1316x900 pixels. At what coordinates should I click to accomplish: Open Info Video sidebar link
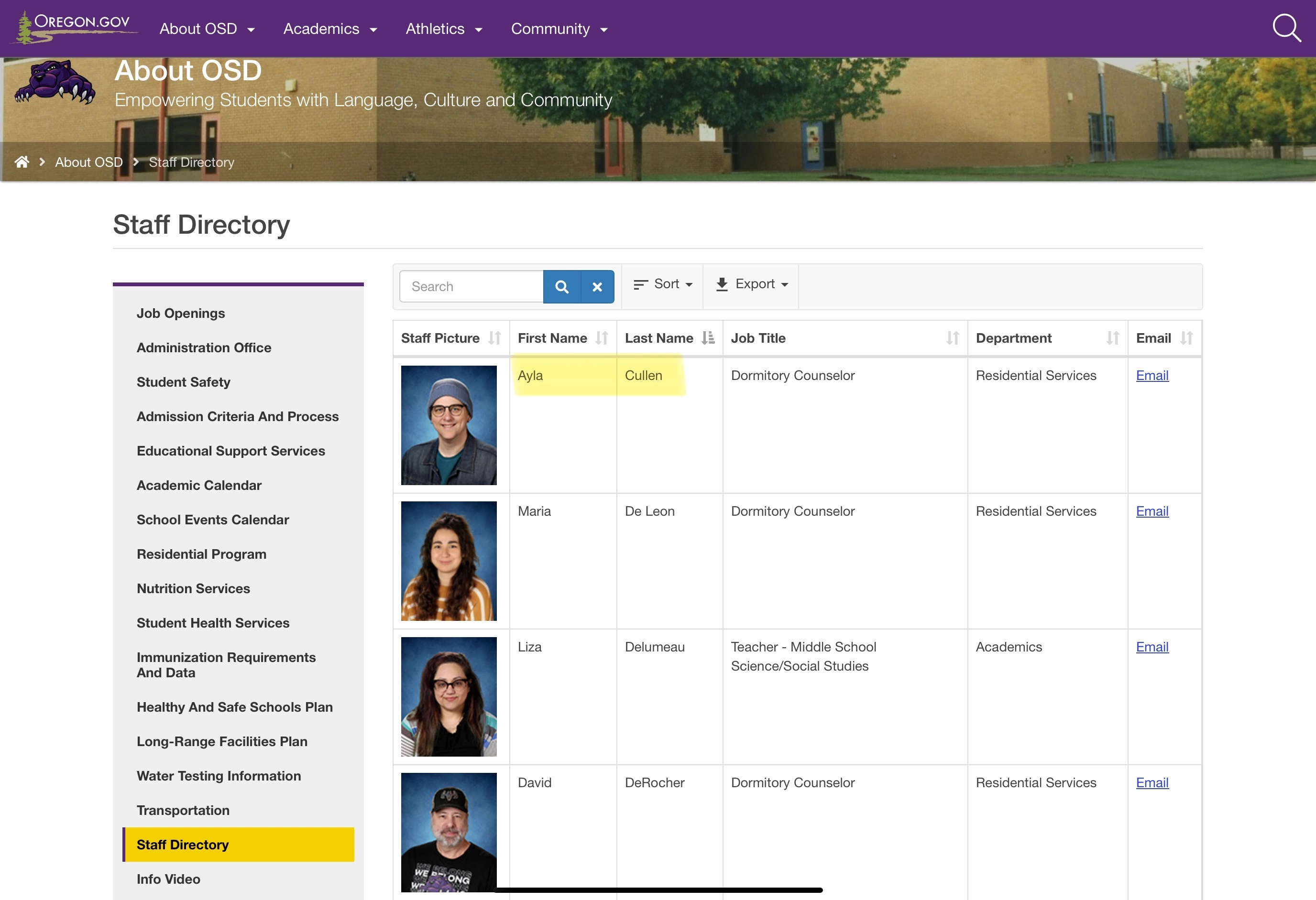pyautogui.click(x=168, y=879)
